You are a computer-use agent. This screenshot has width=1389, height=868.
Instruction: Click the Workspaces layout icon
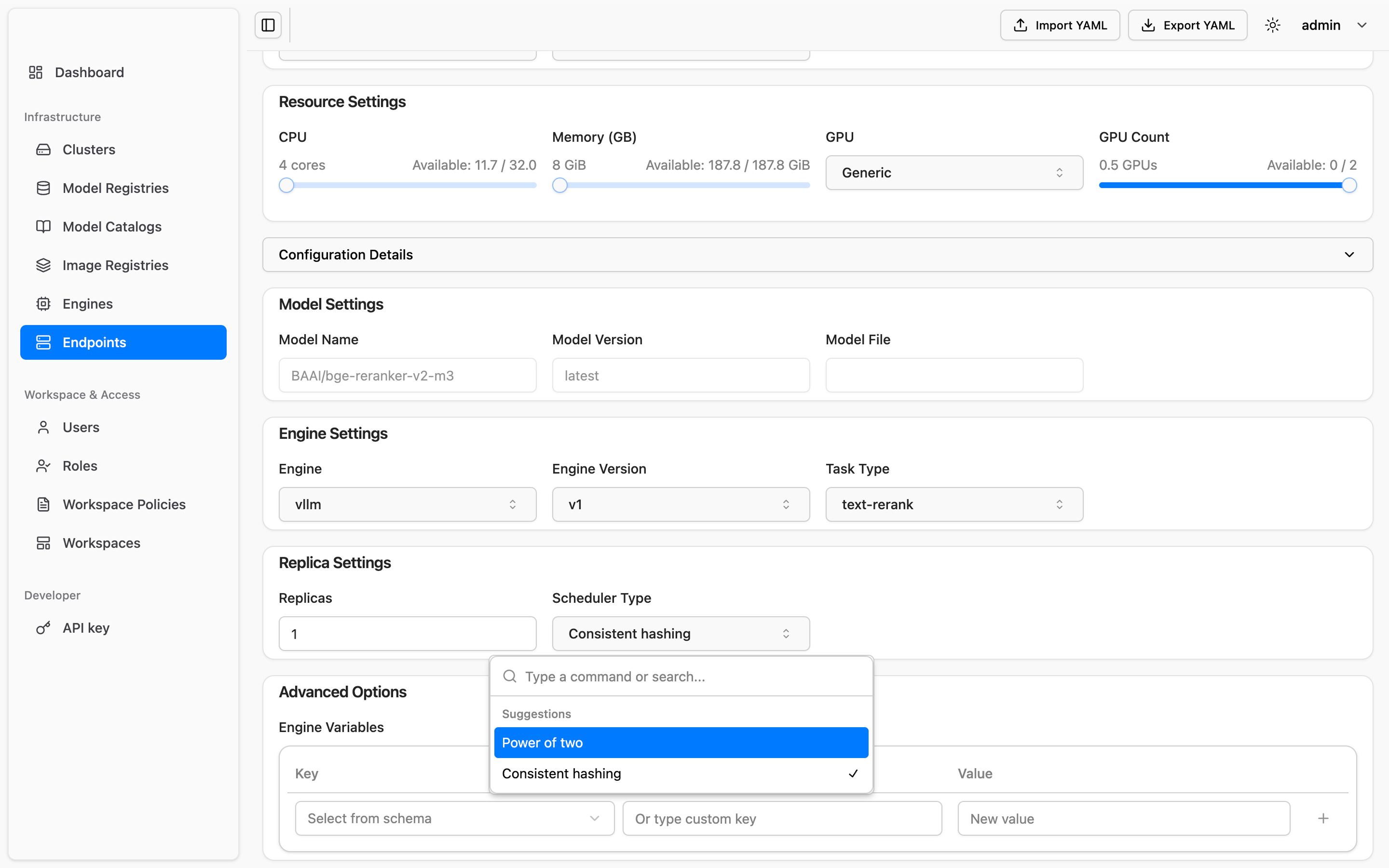(x=43, y=543)
